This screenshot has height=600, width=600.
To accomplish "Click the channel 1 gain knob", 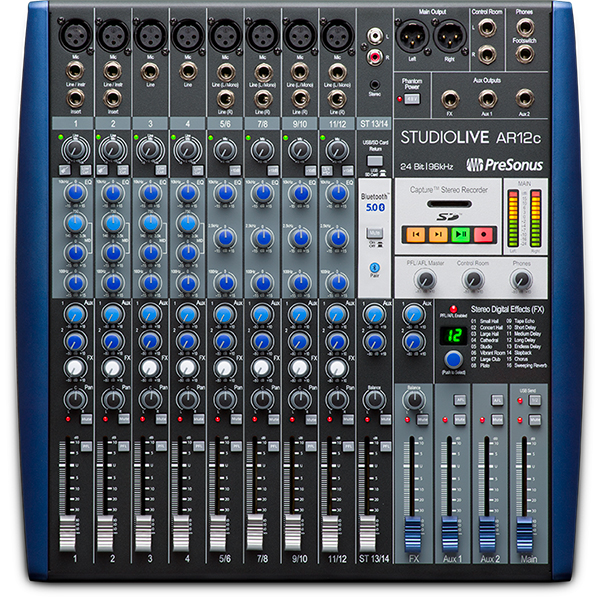I will tap(75, 150).
